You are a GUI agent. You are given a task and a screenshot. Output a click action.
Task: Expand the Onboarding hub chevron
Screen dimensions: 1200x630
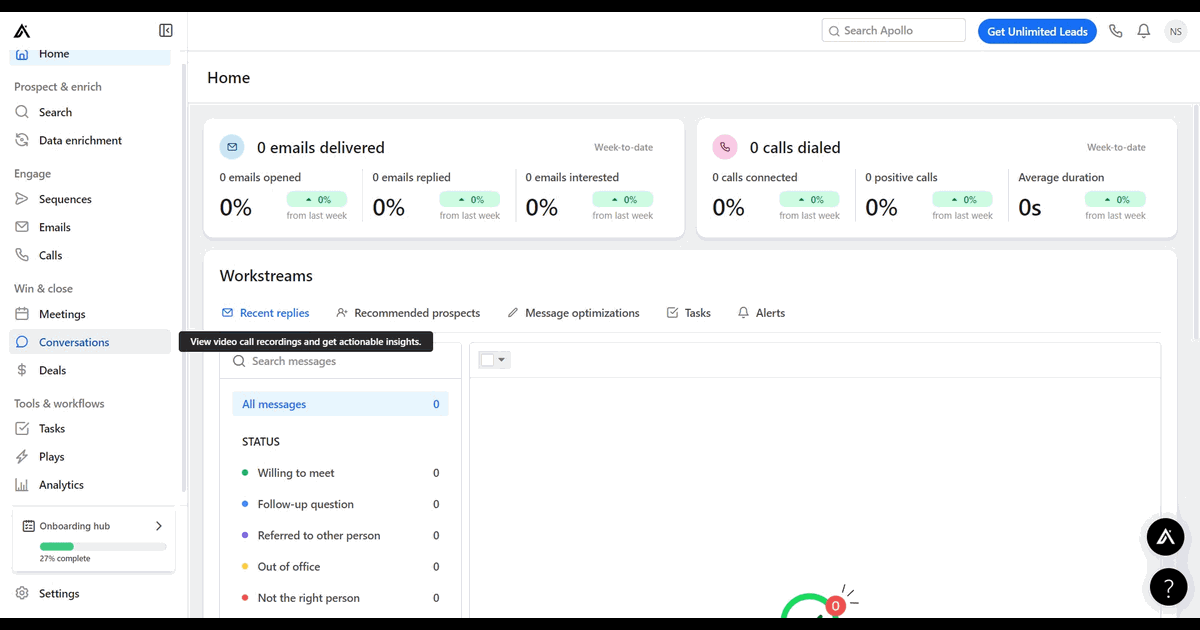[158, 526]
